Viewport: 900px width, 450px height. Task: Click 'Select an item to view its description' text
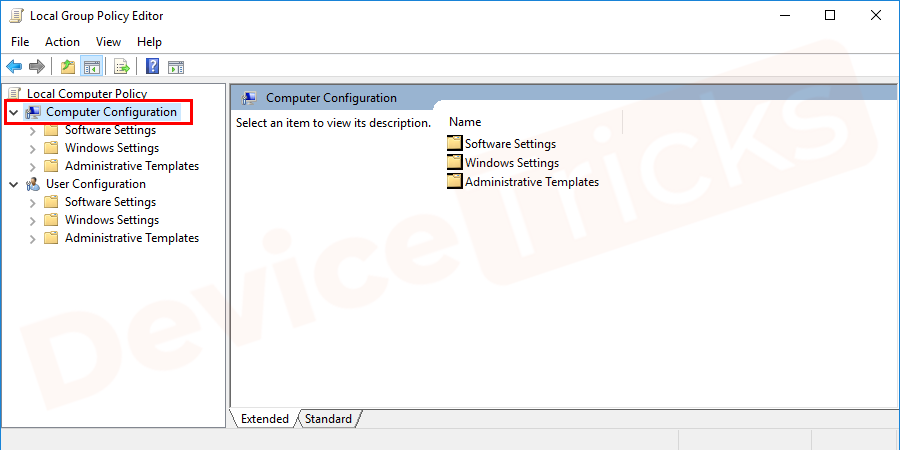tap(333, 123)
